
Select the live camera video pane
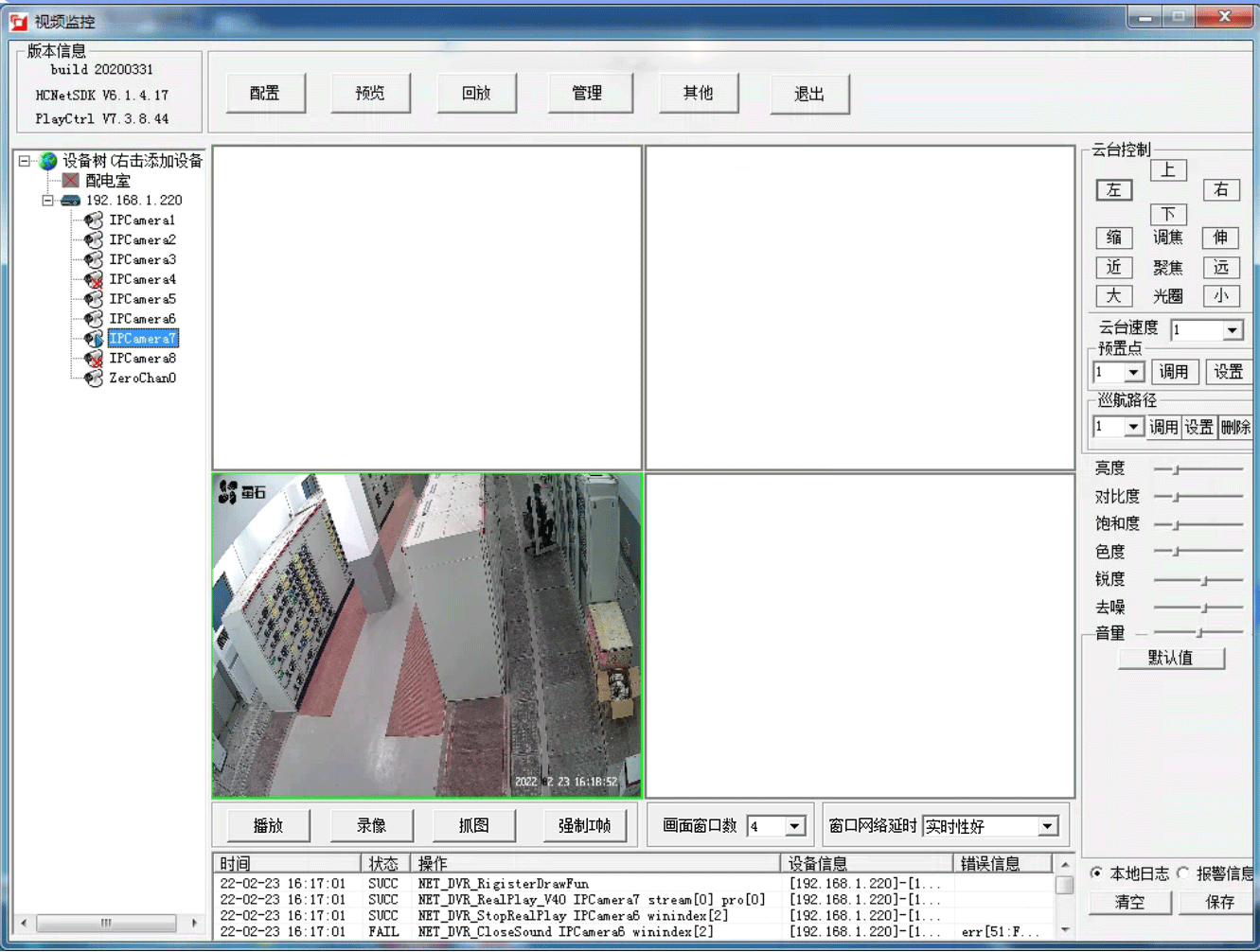click(x=427, y=636)
